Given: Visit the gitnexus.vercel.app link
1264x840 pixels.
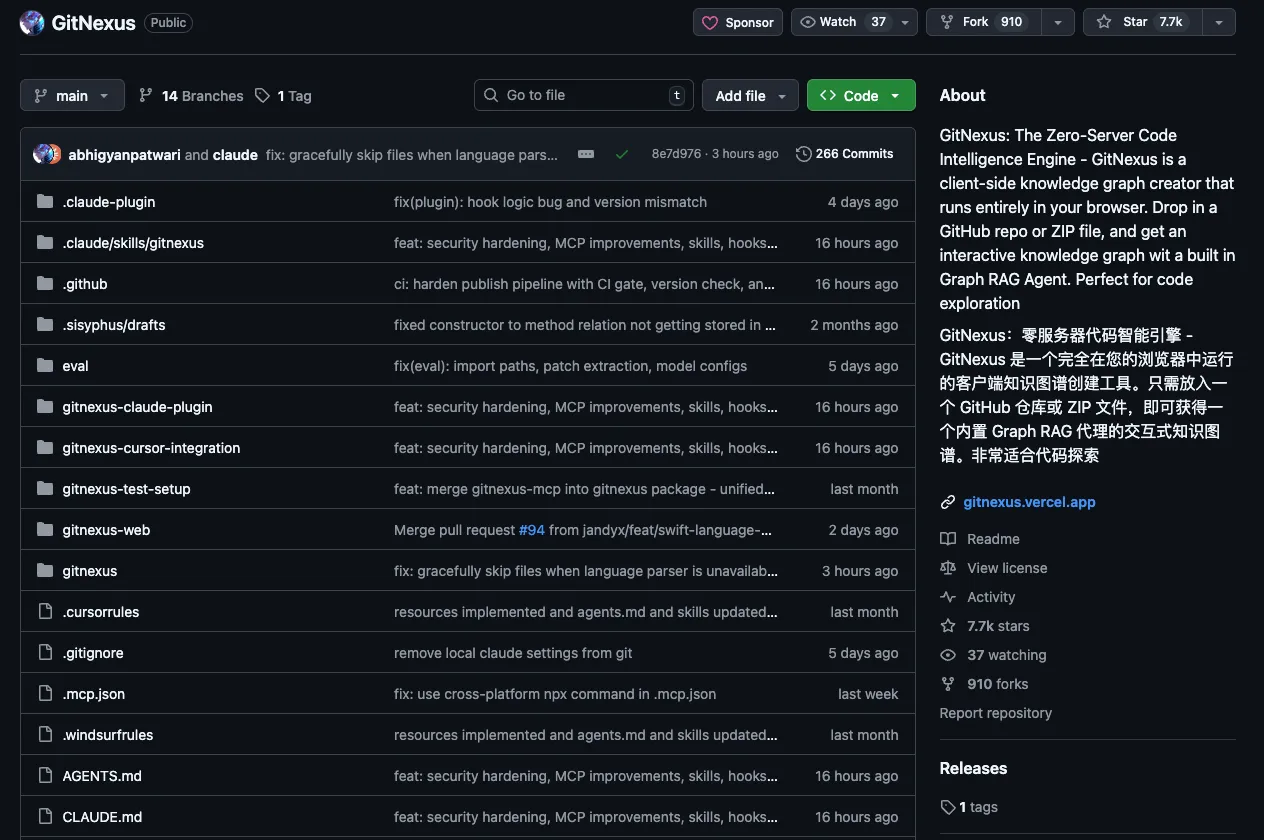Looking at the screenshot, I should [1029, 502].
